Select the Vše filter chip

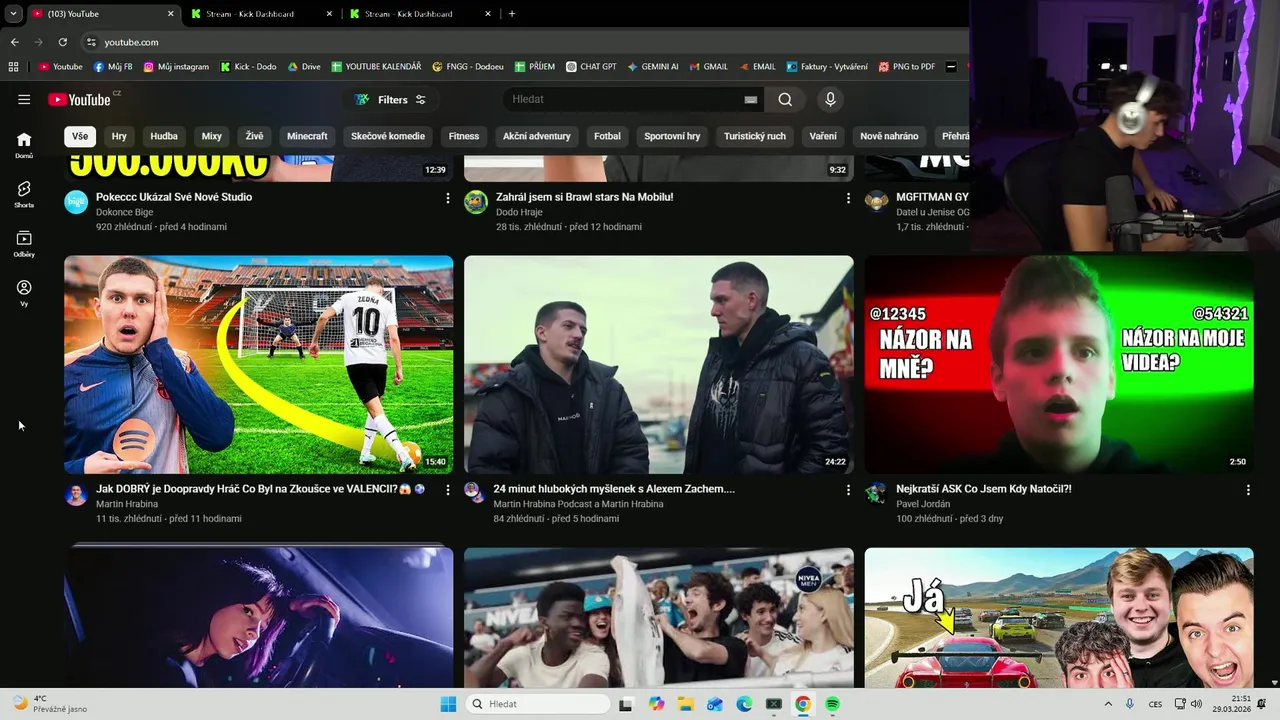80,136
